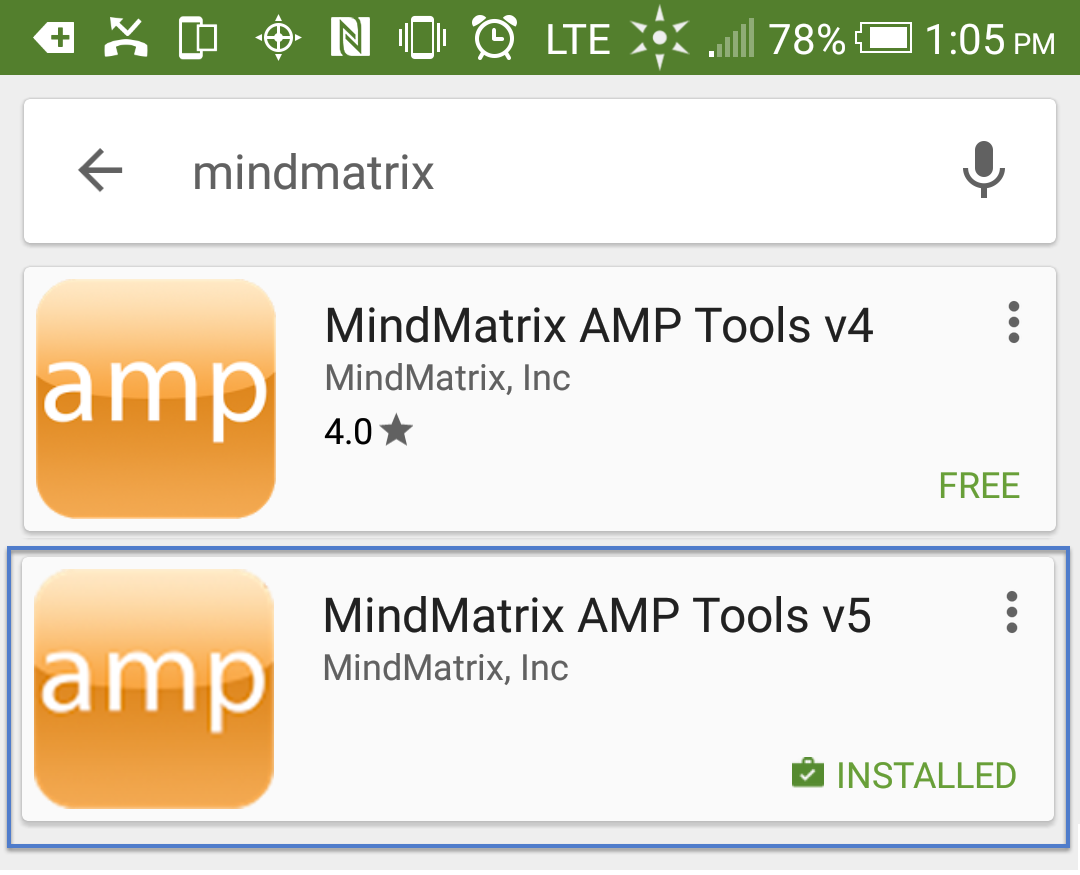This screenshot has width=1080, height=875.
Task: Tap the back arrow in search bar
Action: (x=100, y=171)
